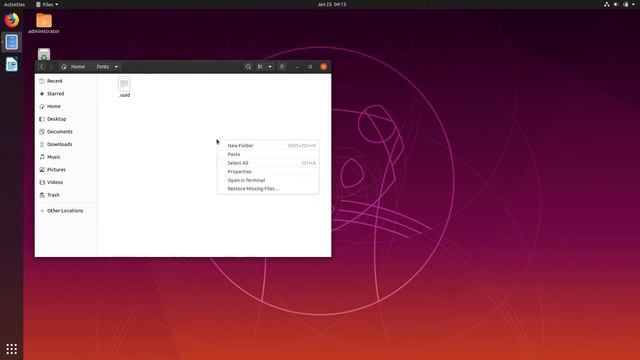Click the Home path bar button
The image size is (640, 360).
tap(73, 67)
